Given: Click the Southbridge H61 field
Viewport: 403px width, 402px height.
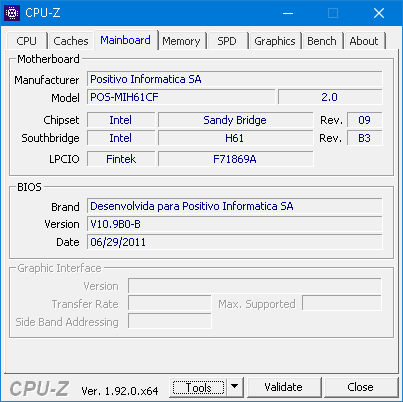Looking at the screenshot, I should point(235,138).
